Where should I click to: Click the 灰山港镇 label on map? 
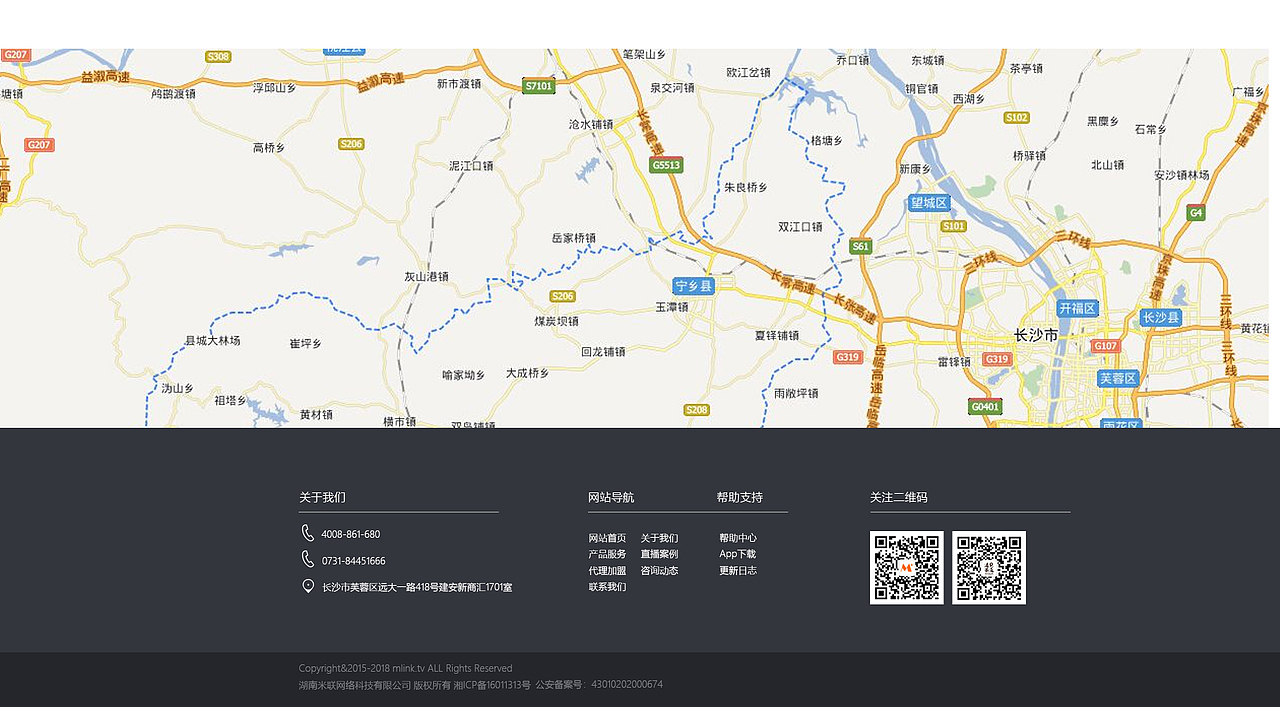[426, 277]
